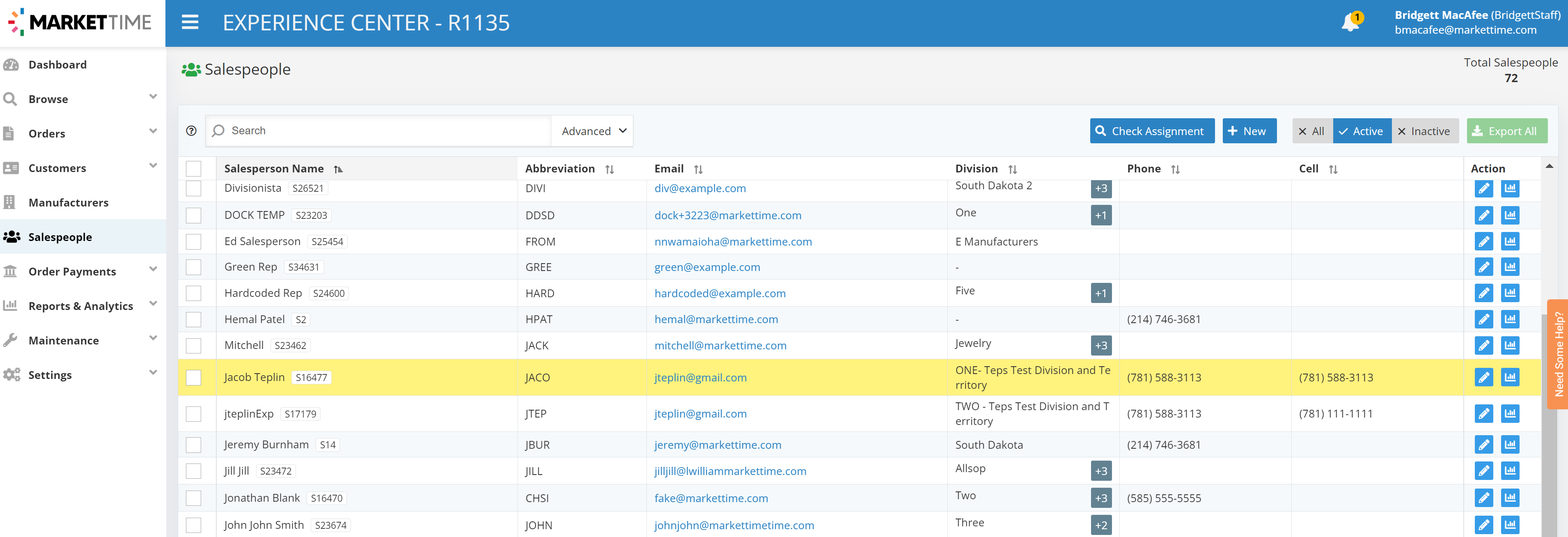Check the Jonathan Blank row checkbox
This screenshot has width=1568, height=537.
(194, 498)
